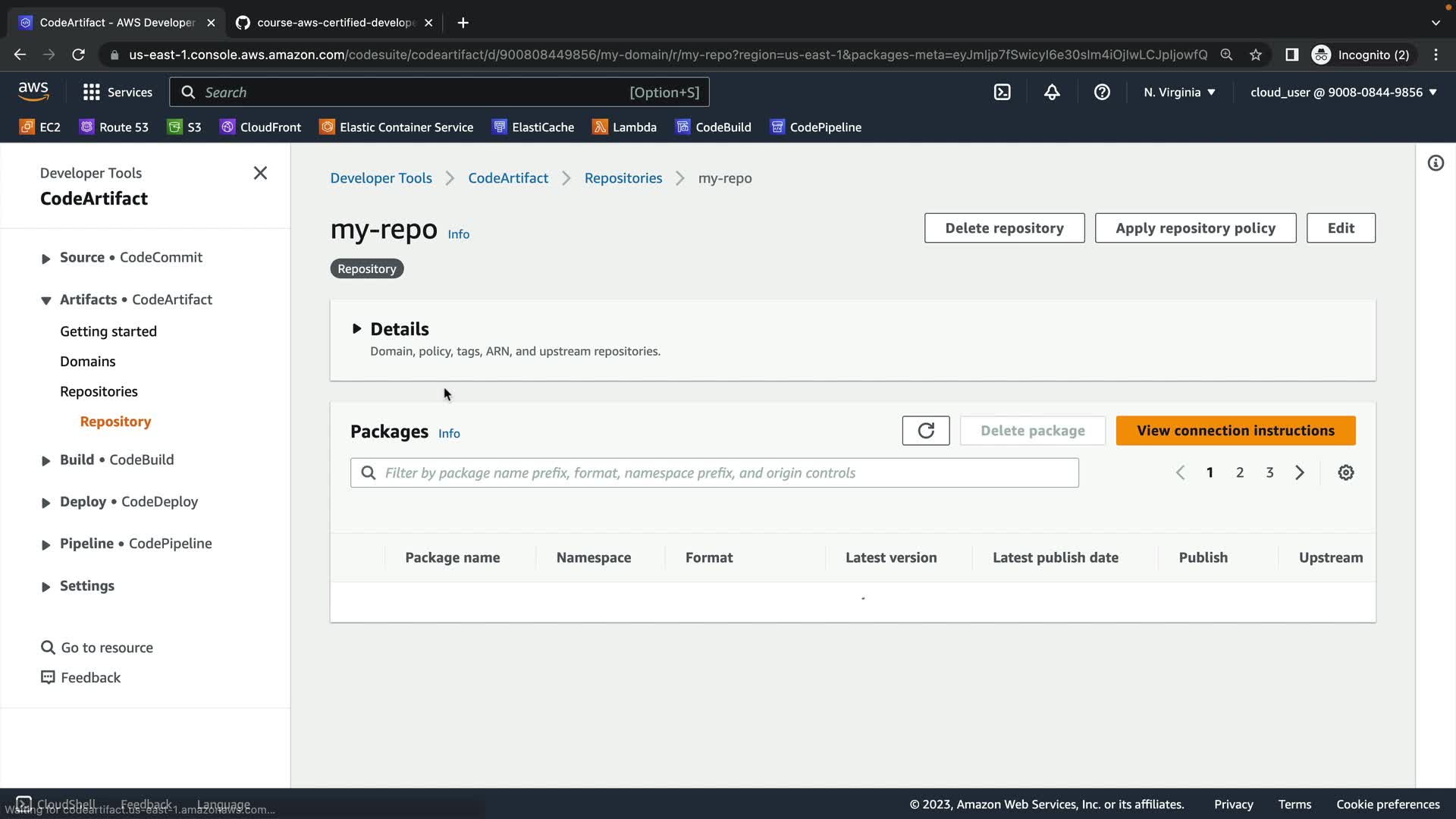Bookmark this page with the star icon
1456x819 pixels.
tap(1256, 55)
